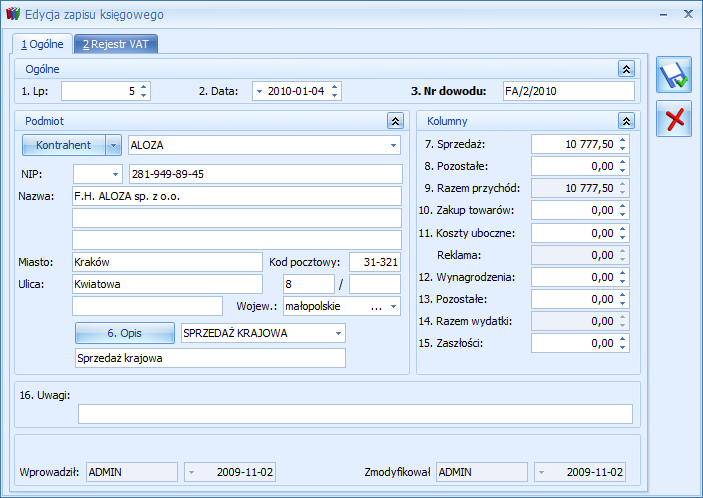Viewport: 703px width, 498px height.
Task: Click the 6. Opis button
Action: (x=125, y=333)
